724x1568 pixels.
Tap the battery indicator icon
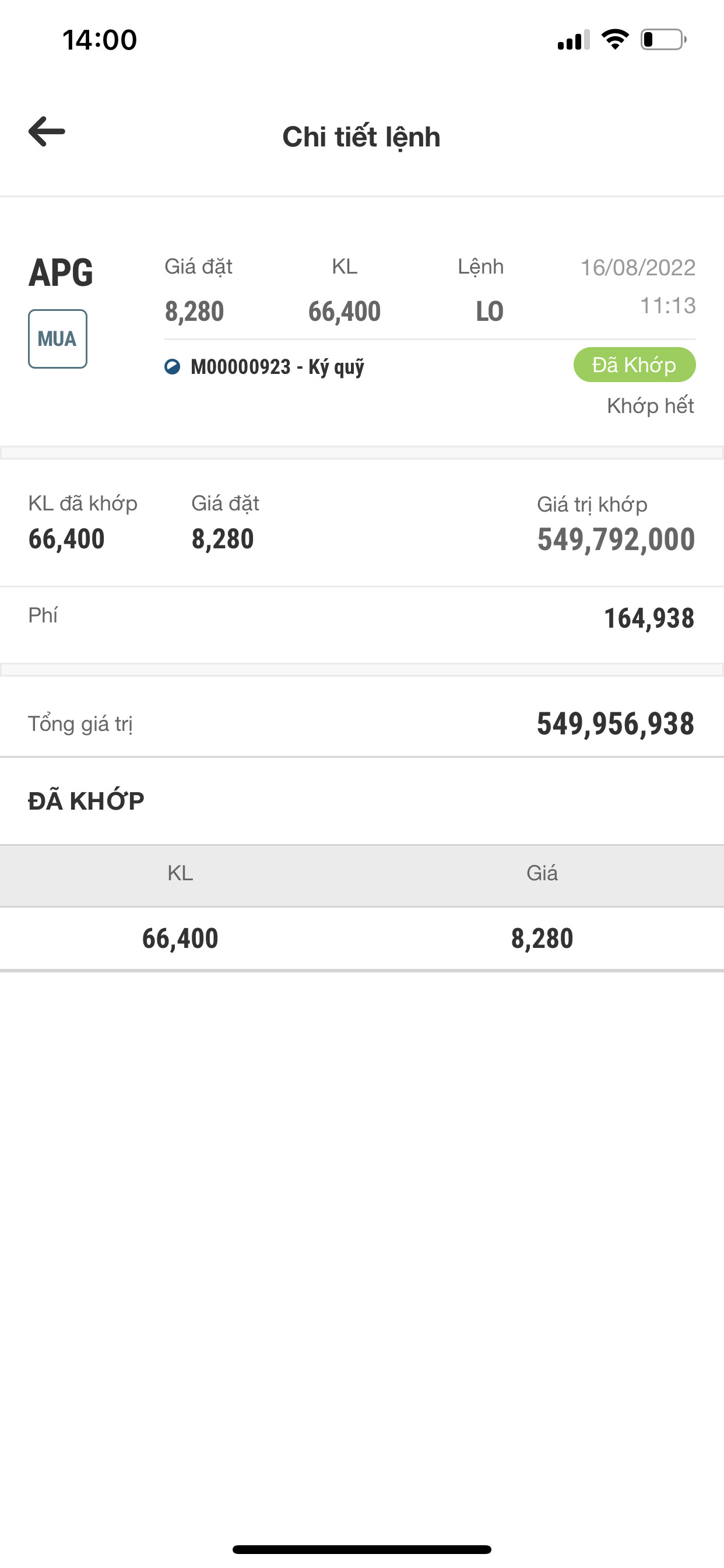point(663,40)
